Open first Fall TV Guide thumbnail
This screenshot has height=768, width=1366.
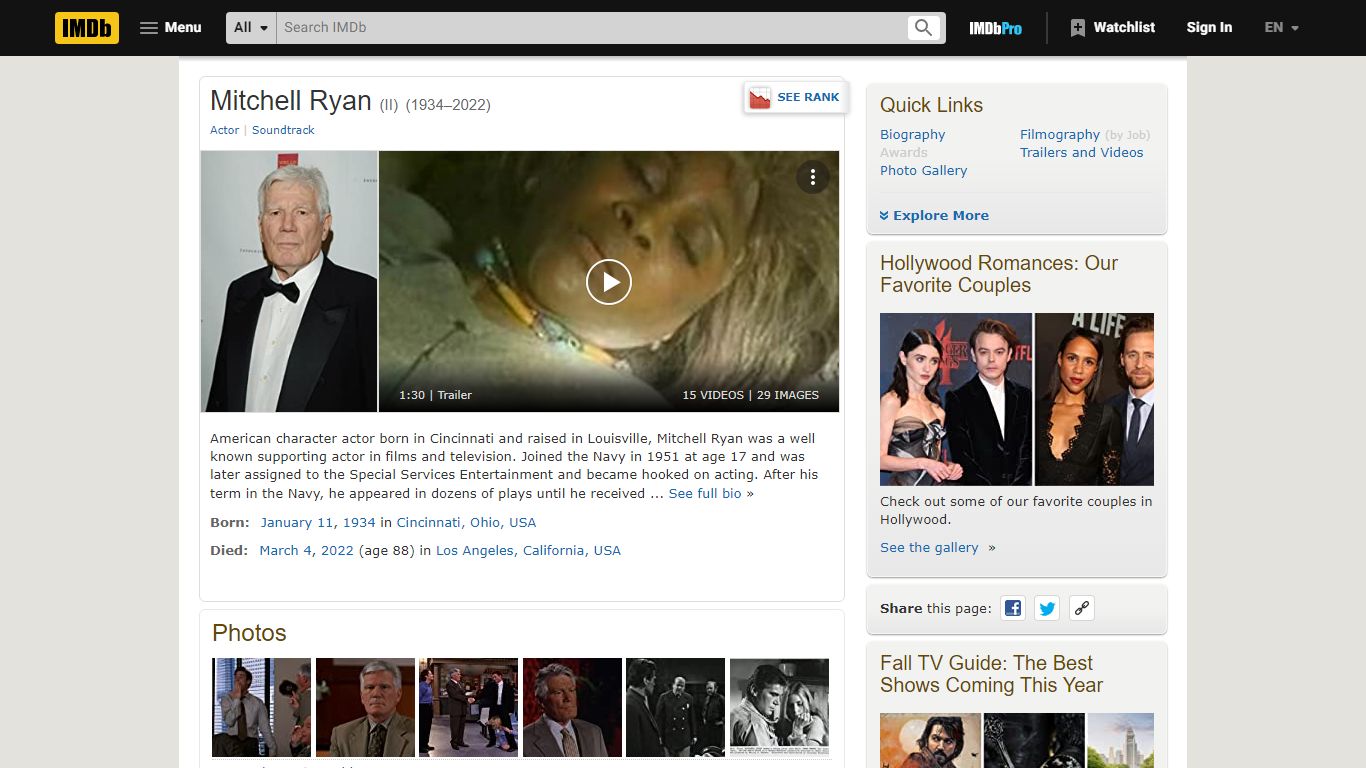pyautogui.click(x=930, y=740)
